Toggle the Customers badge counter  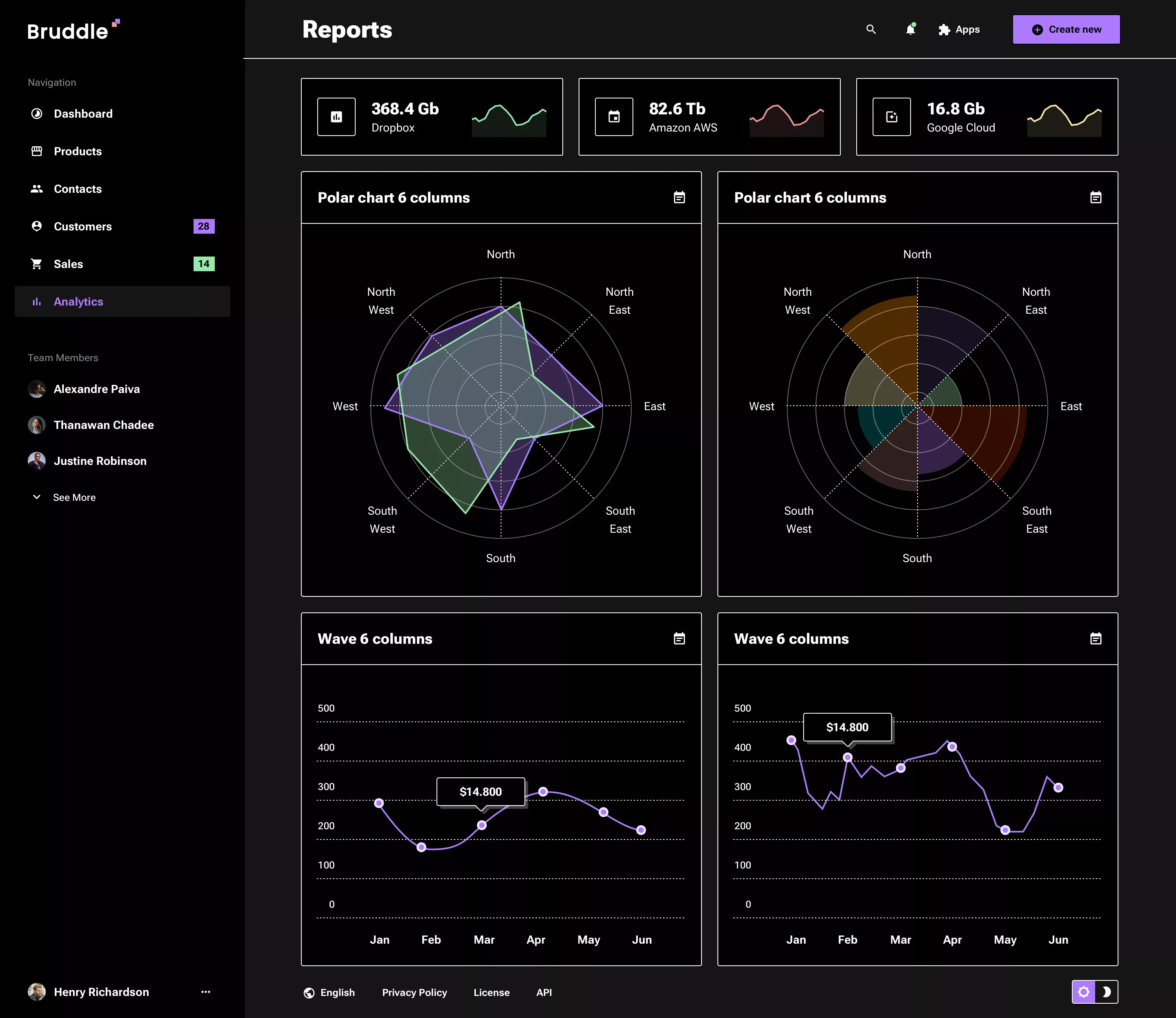click(204, 226)
